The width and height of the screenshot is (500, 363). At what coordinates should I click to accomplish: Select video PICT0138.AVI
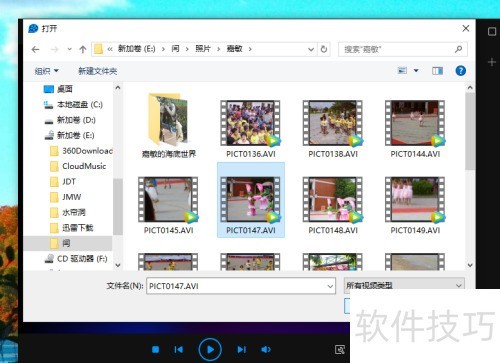(333, 129)
